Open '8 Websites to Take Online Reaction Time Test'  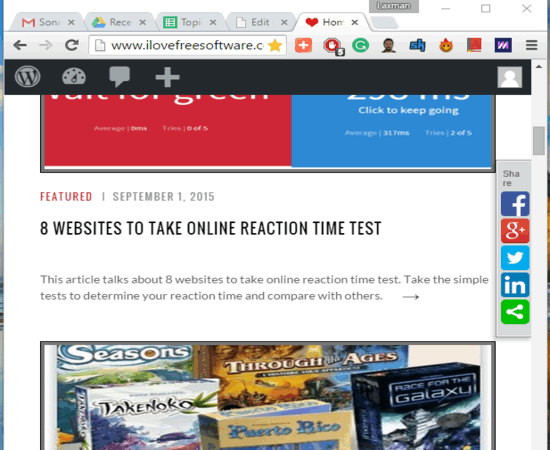coord(210,228)
